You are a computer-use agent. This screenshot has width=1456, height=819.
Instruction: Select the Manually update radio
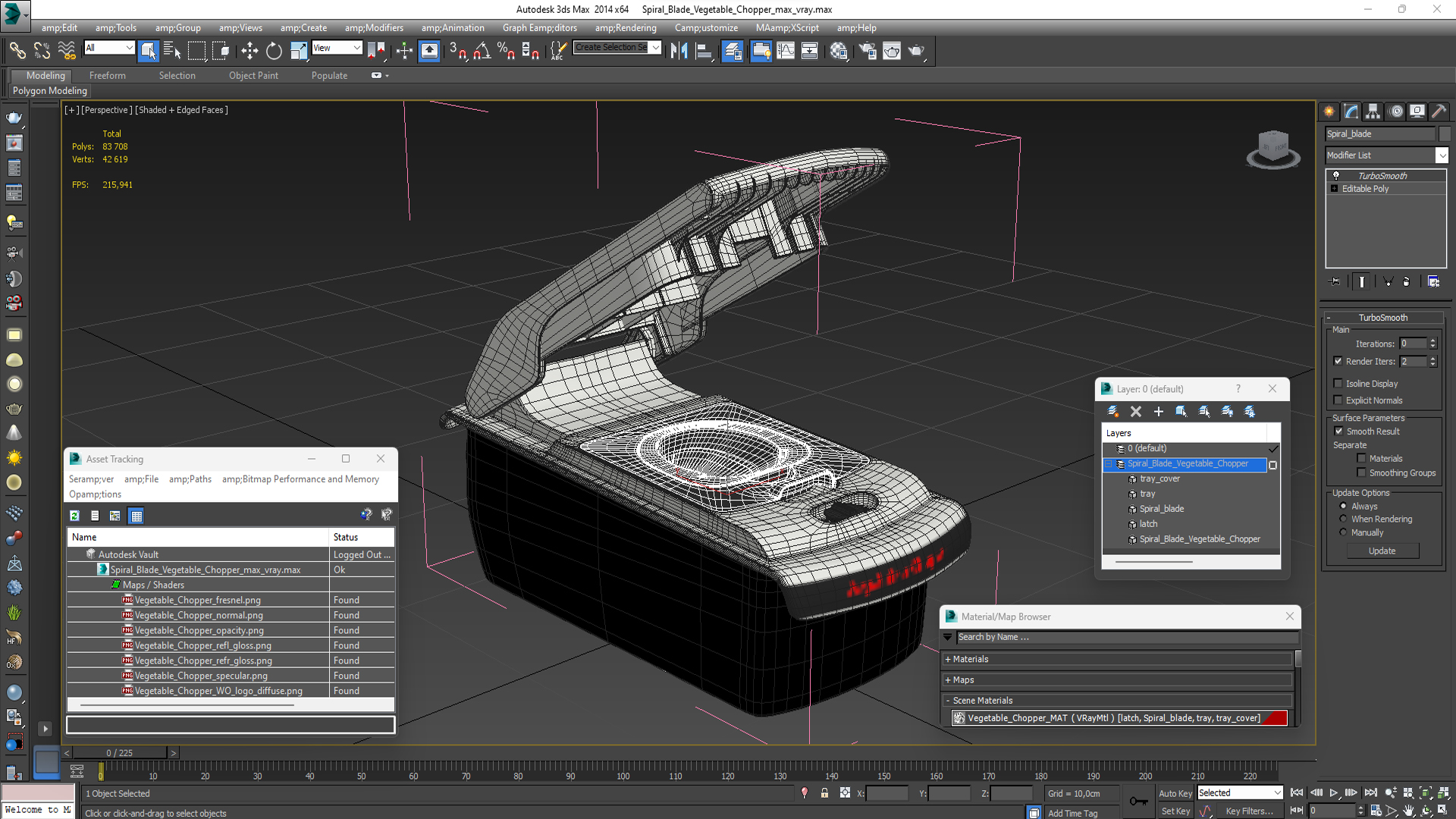(1343, 532)
